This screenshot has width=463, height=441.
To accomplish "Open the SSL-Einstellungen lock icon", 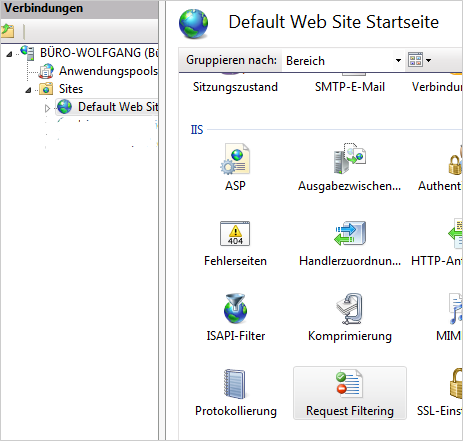I will (x=456, y=383).
